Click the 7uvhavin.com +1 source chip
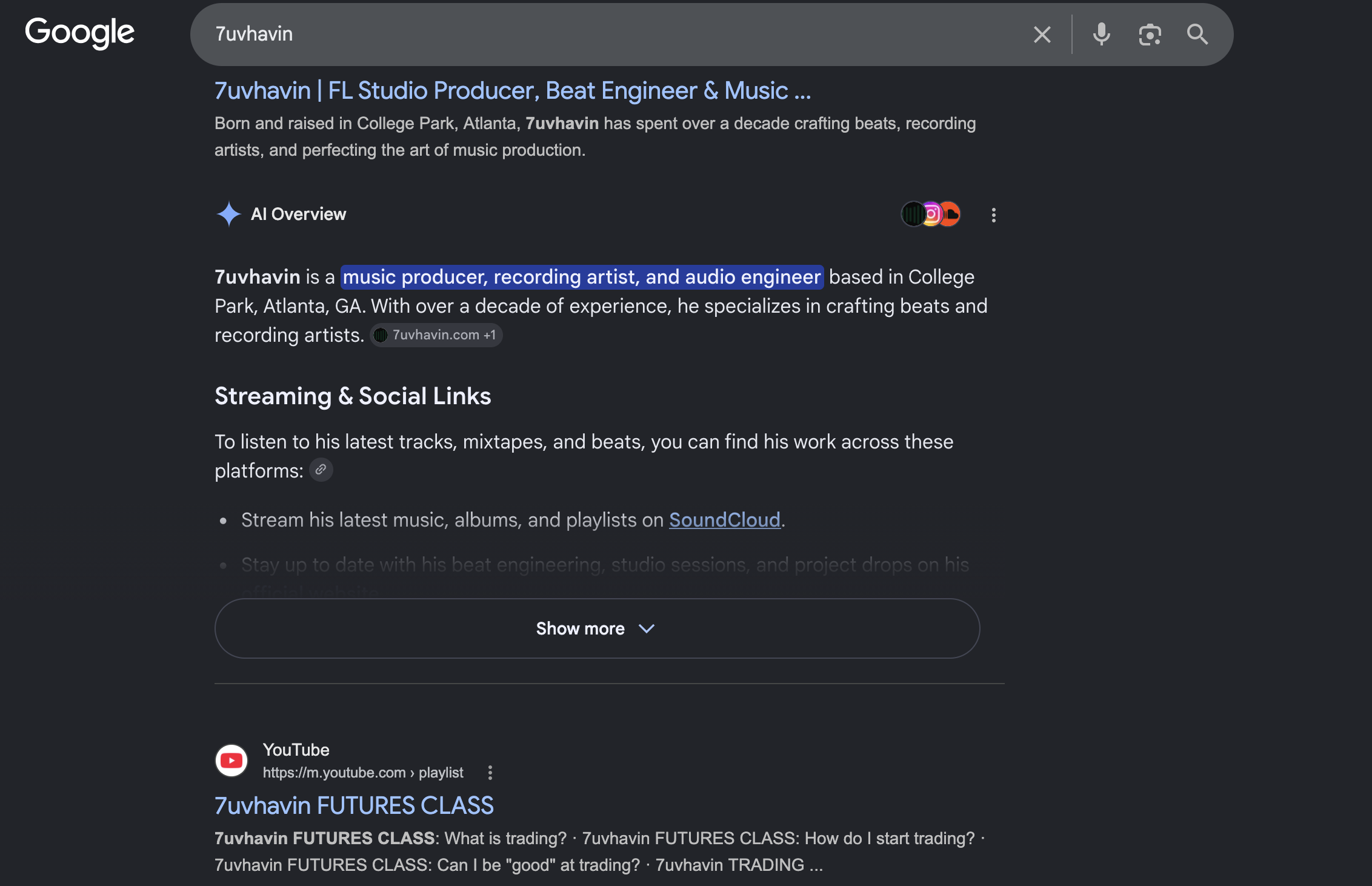 436,335
